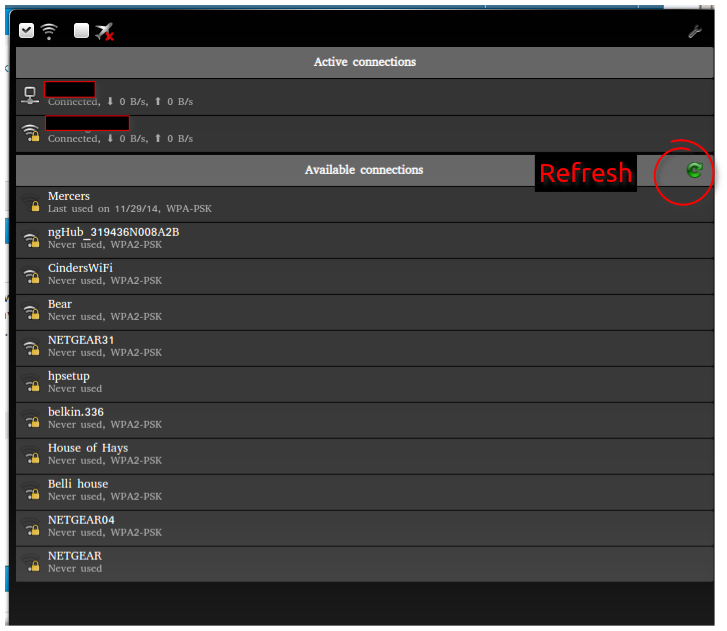Connect to ngHub_319436N008A2B network
Screen dimensions: 727x631
pos(364,241)
